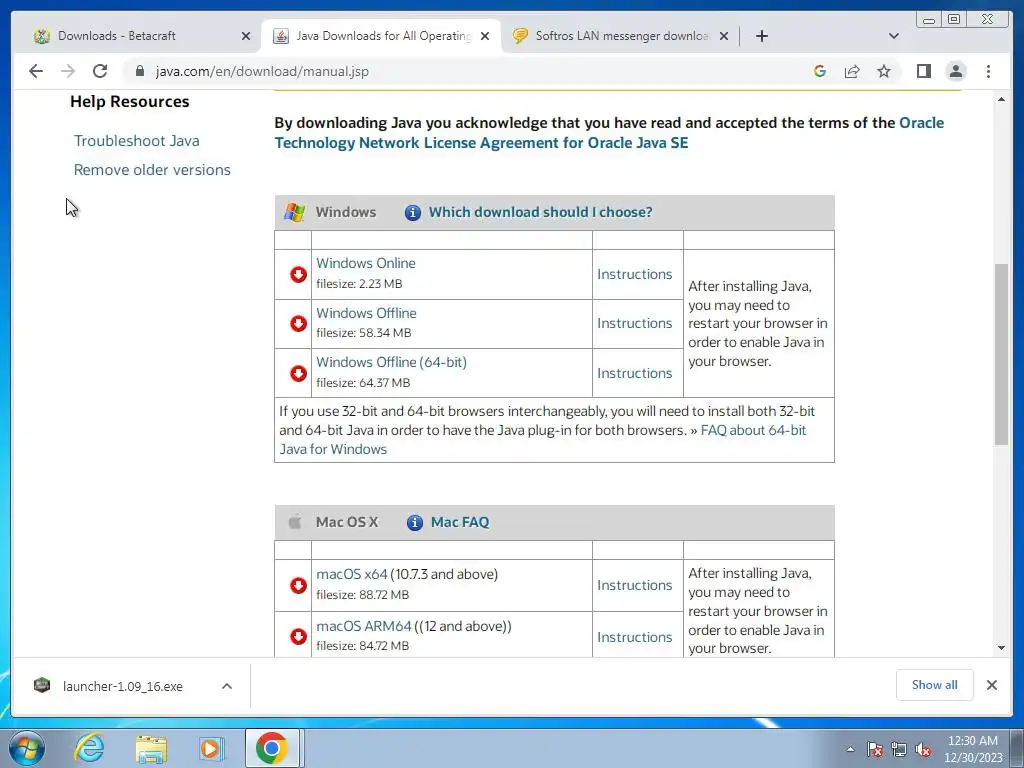Open Troubleshoot Java link

pos(136,140)
